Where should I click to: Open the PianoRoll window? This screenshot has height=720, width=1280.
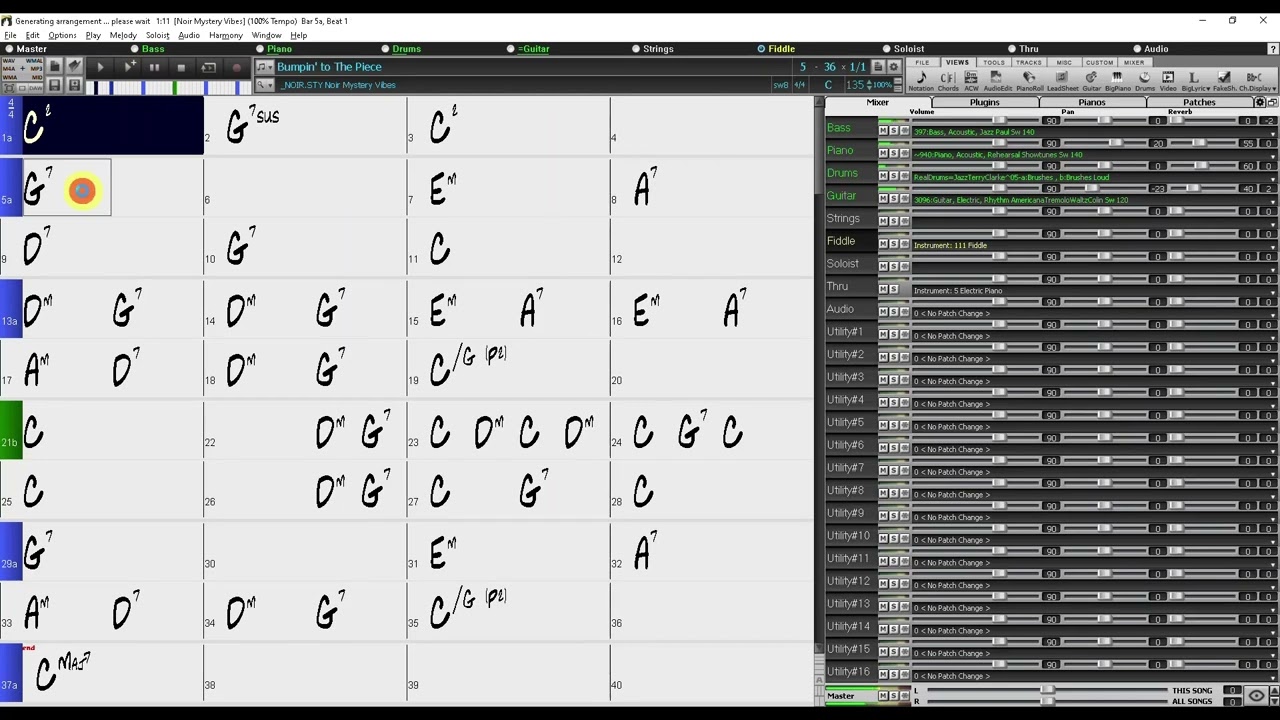pos(1029,81)
